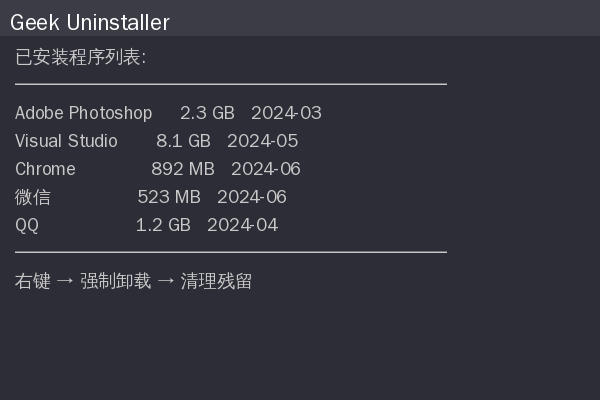Click the 2024-04 install date
This screenshot has height=400, width=600.
[x=243, y=225]
